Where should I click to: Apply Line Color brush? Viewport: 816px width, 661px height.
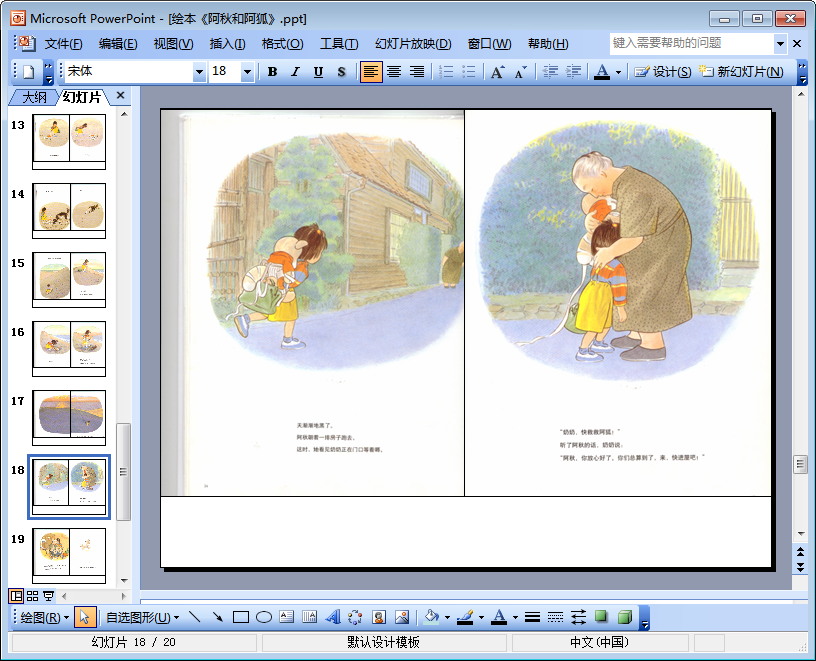(x=465, y=618)
